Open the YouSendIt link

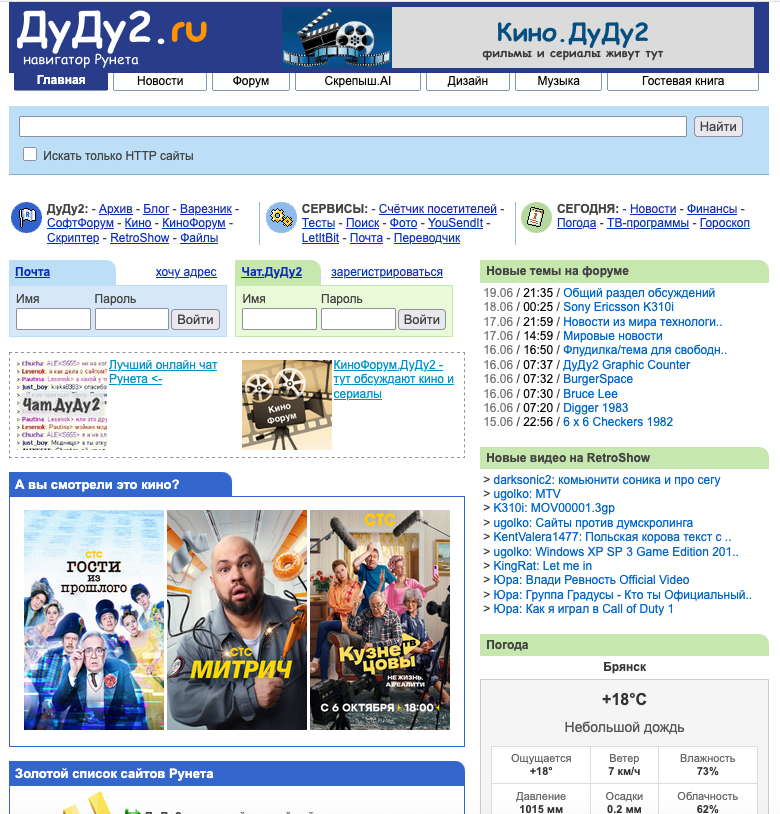(455, 223)
